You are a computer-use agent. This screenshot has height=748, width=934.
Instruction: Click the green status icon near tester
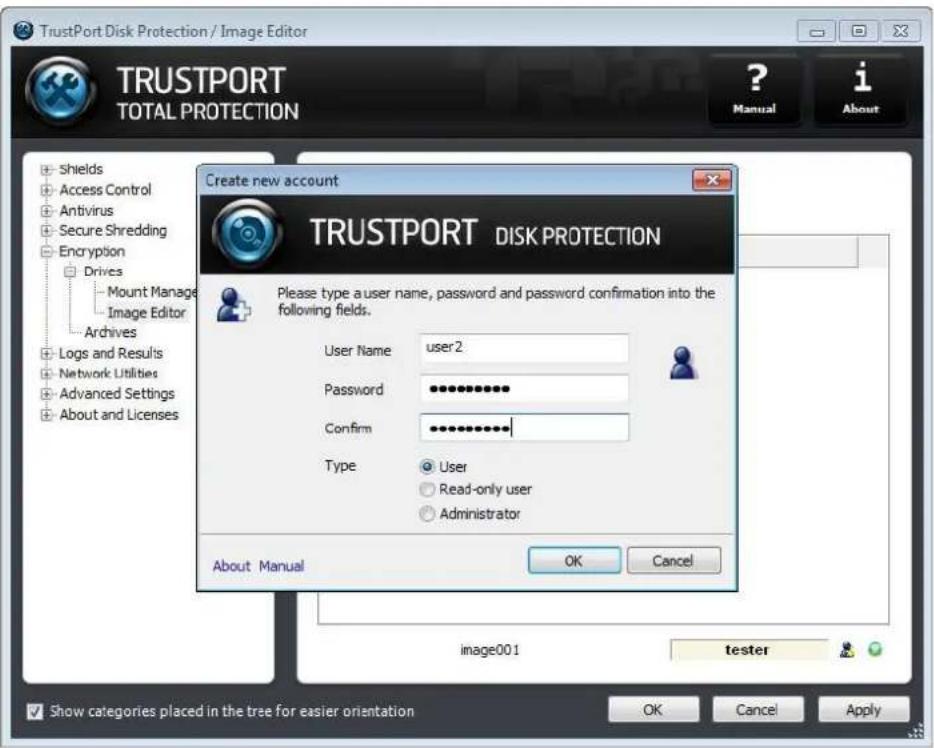[x=874, y=649]
